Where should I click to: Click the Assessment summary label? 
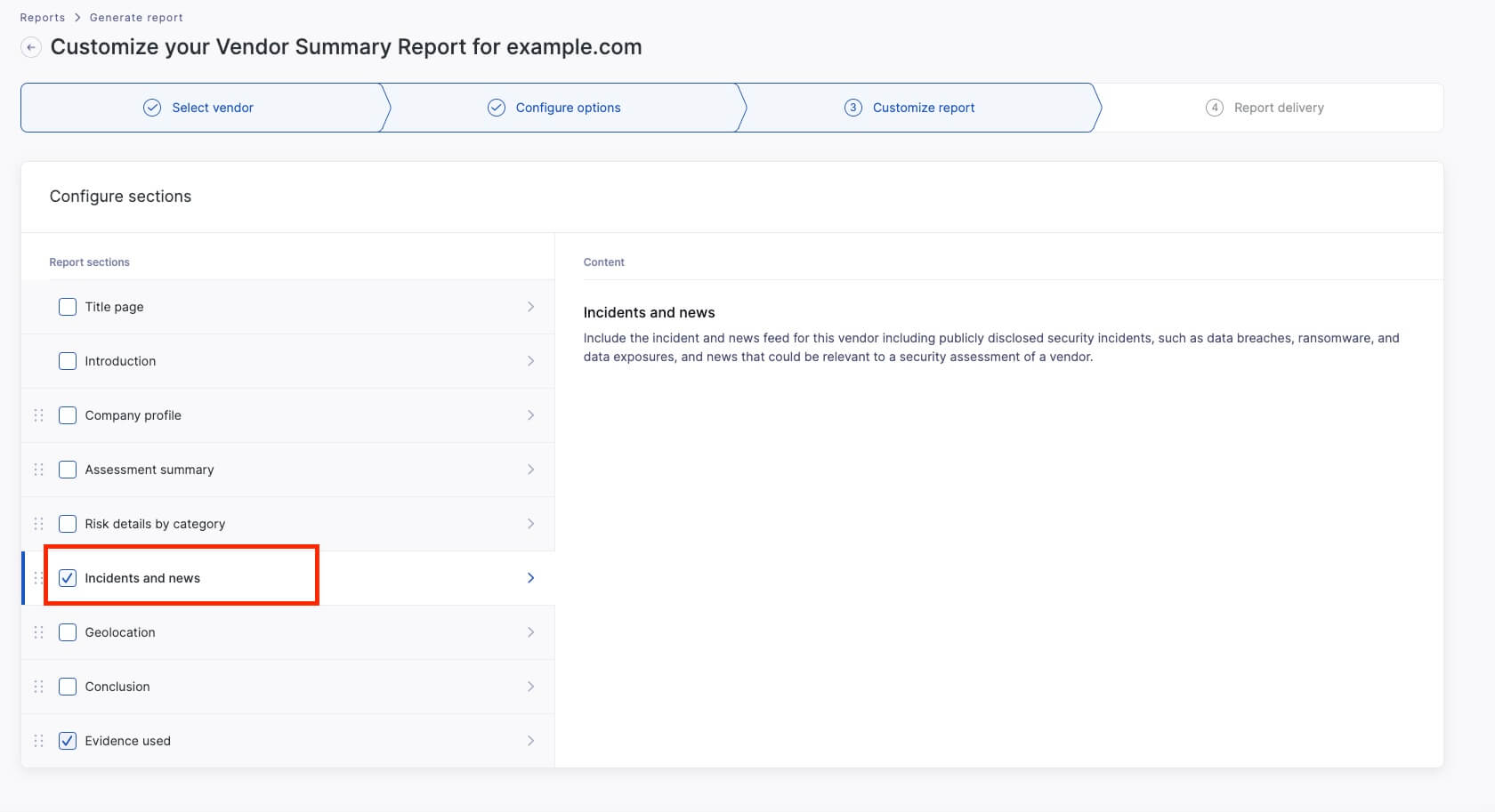click(149, 470)
